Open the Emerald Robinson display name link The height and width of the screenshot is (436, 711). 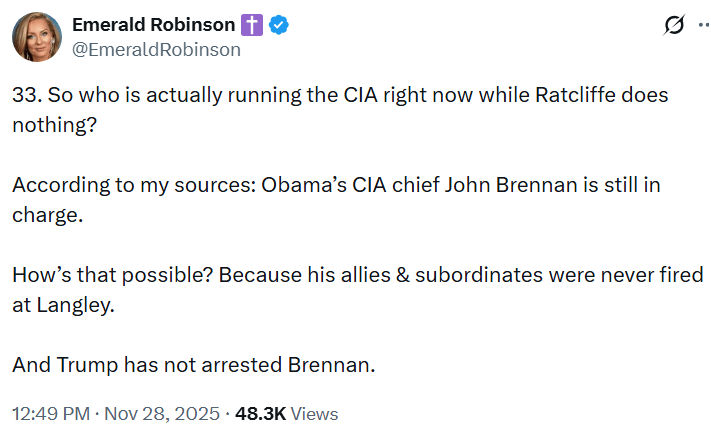(x=153, y=25)
